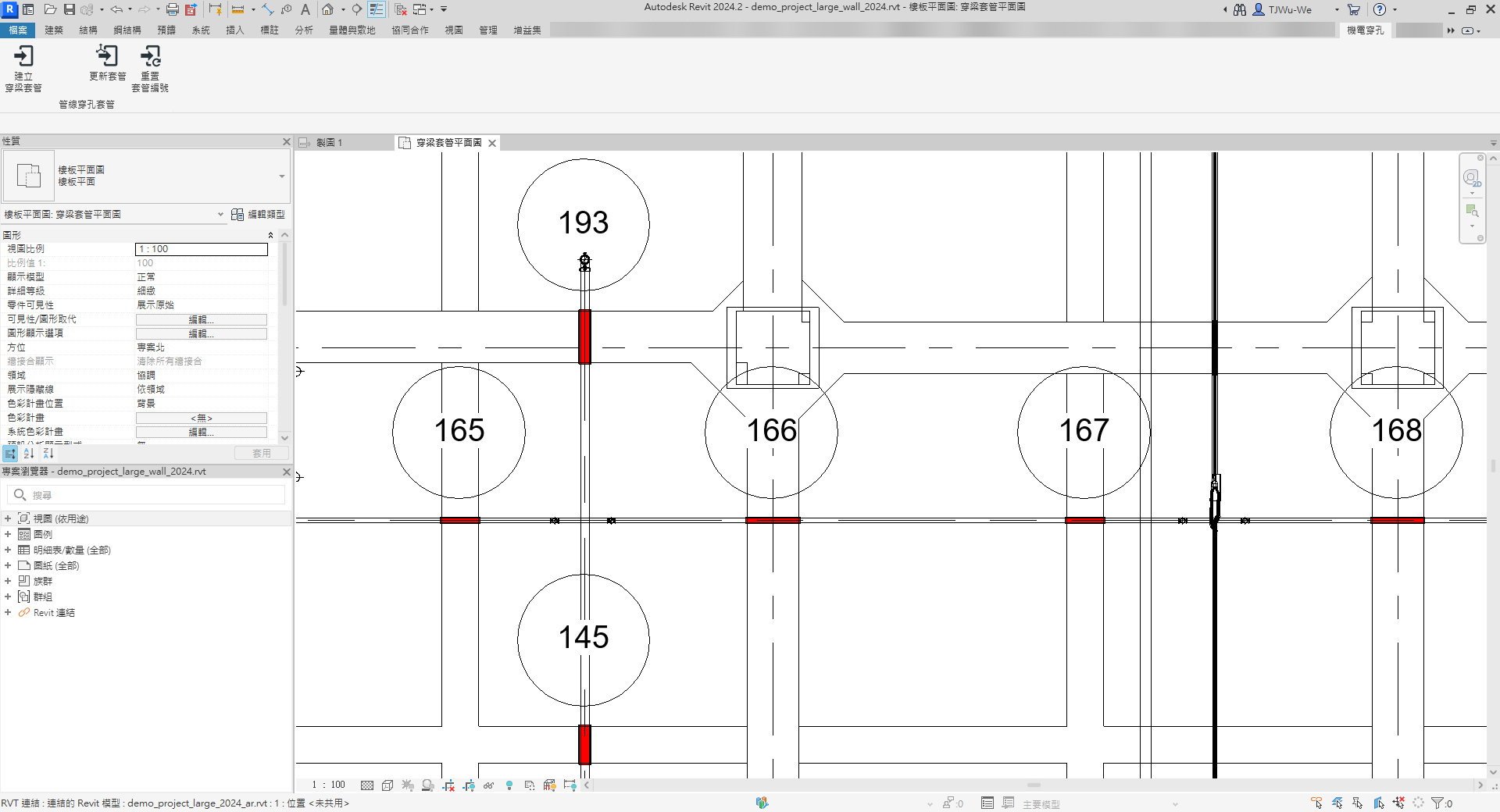Expand the 圖紙 (全部) tree node

(x=8, y=565)
